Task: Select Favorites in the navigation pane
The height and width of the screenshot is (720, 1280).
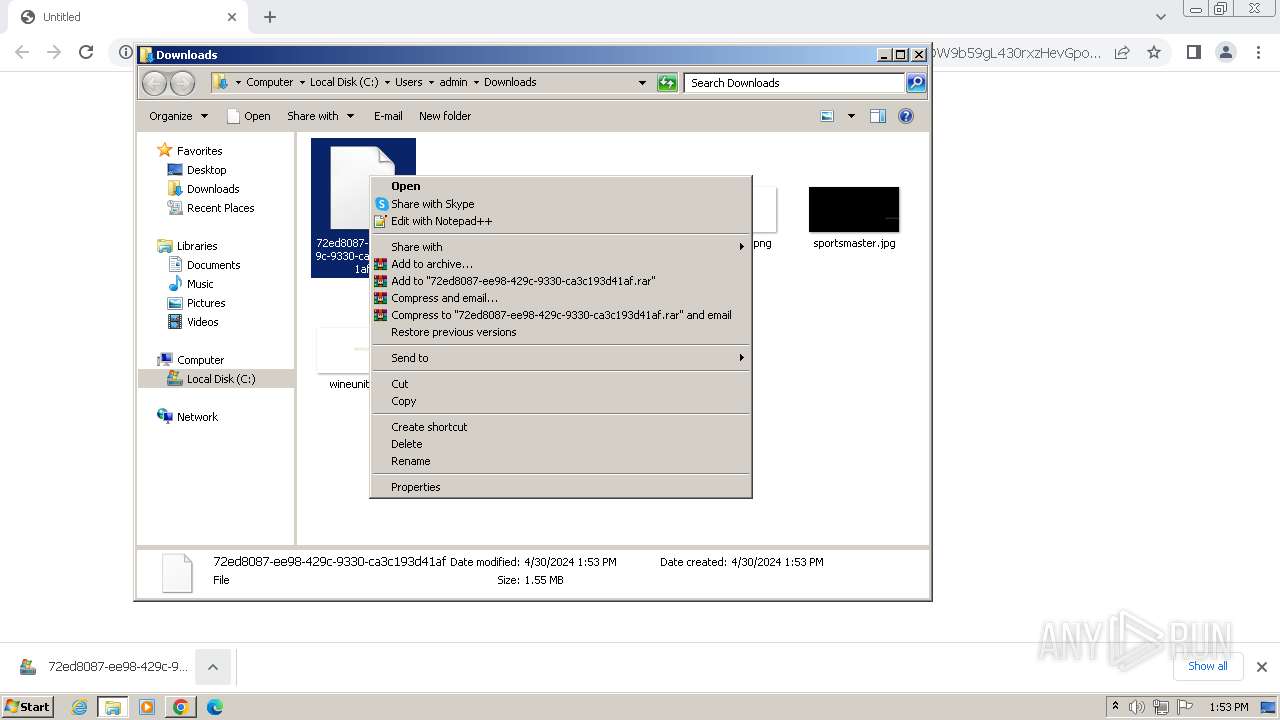Action: [x=199, y=151]
